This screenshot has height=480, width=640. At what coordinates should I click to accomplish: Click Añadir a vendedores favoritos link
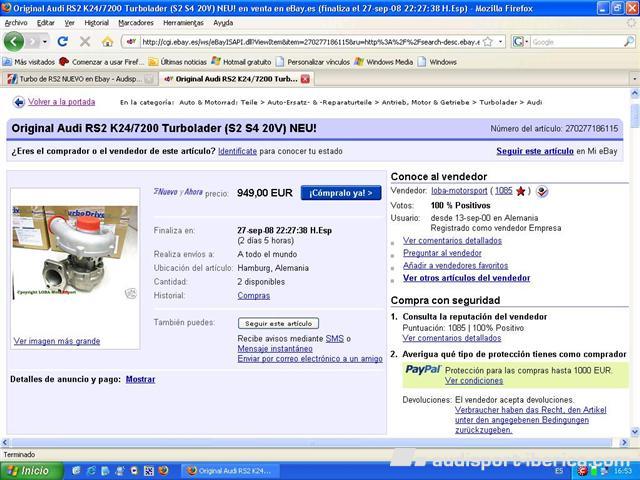pyautogui.click(x=456, y=265)
